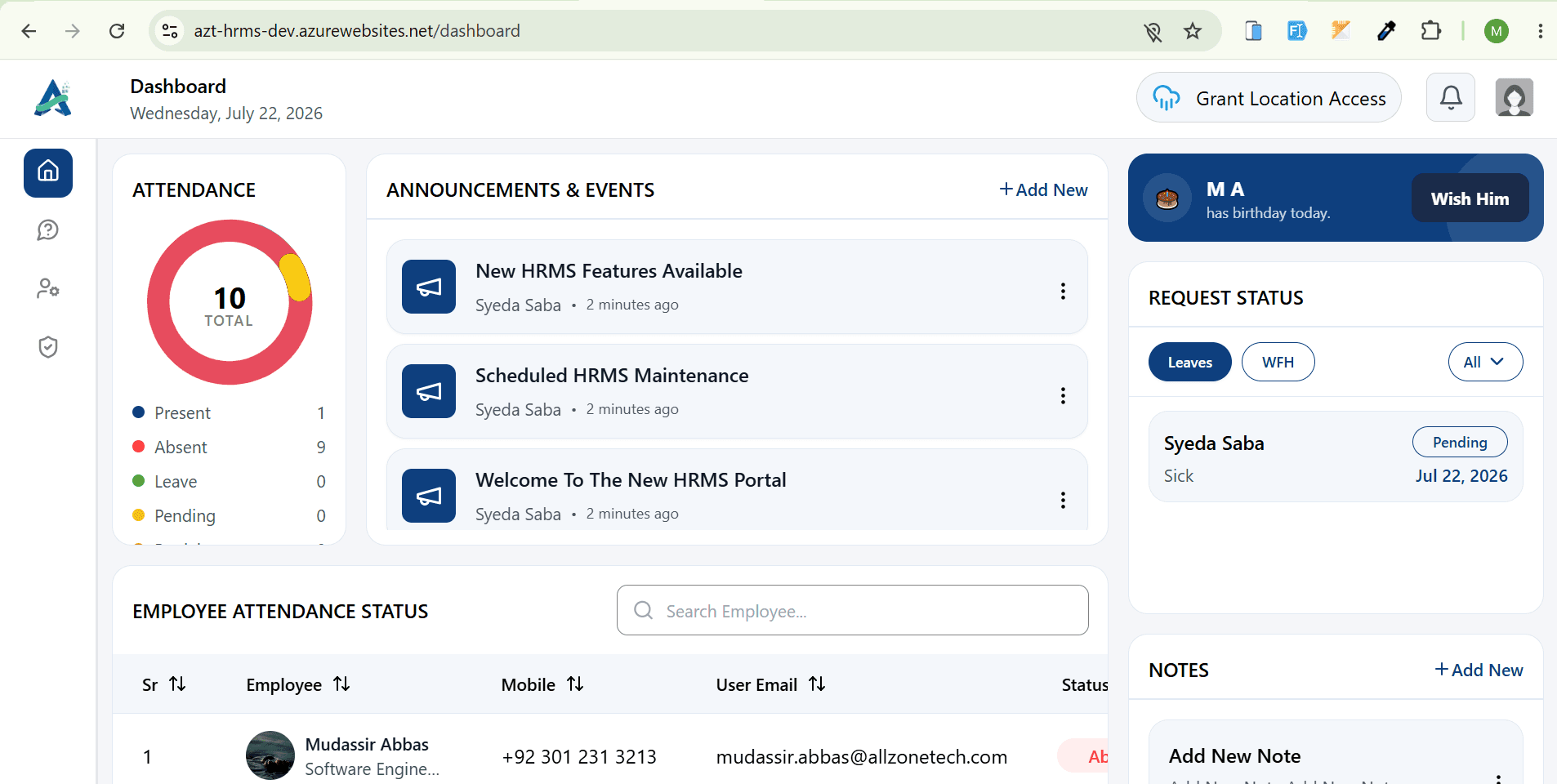Expand the All filter dropdown
Image resolution: width=1557 pixels, height=784 pixels.
pos(1485,362)
